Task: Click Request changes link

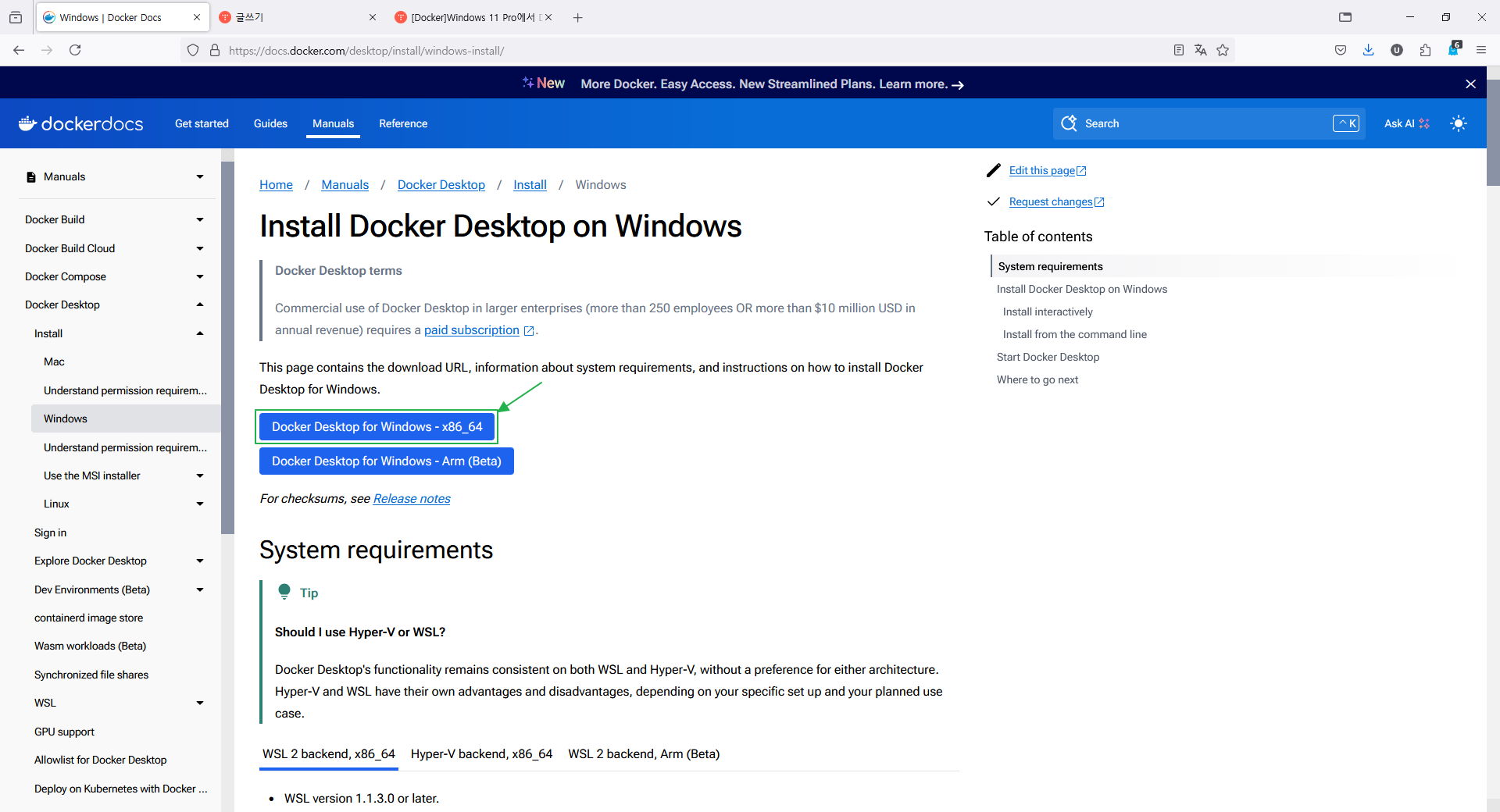Action: 1056,201
